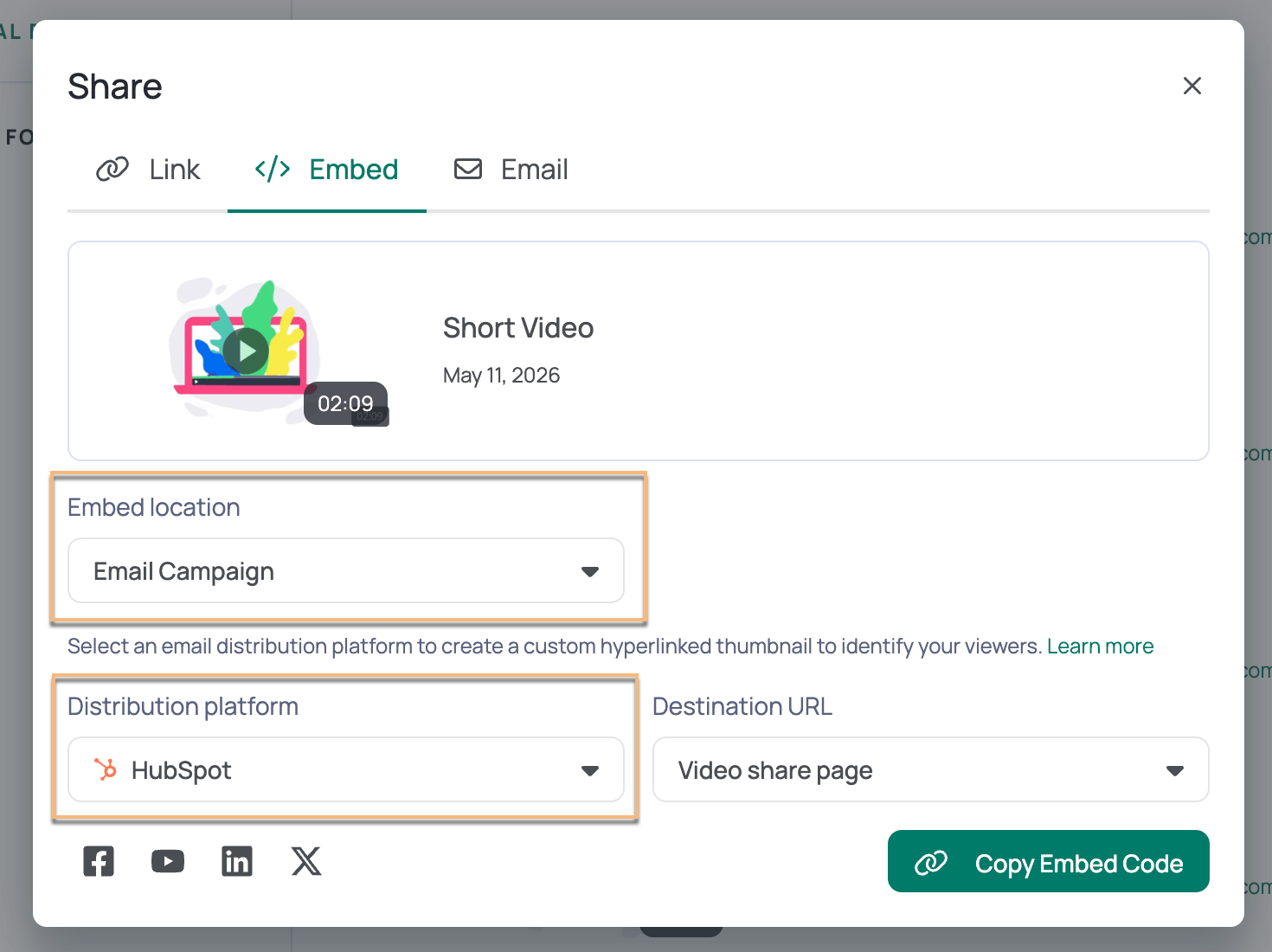Expand the Distribution platform HubSpot dropdown
Image resolution: width=1272 pixels, height=952 pixels.
click(x=346, y=770)
